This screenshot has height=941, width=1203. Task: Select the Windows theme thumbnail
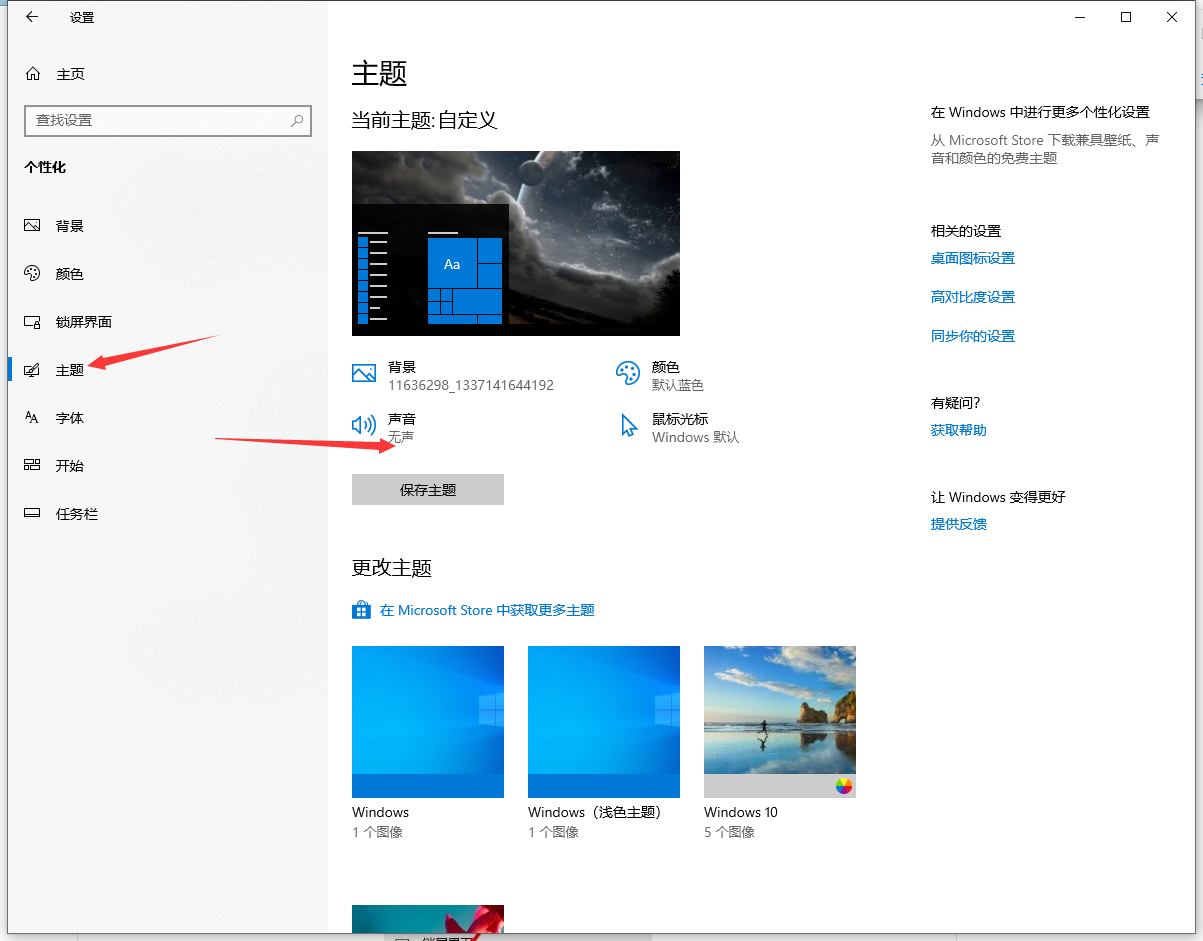pos(428,722)
